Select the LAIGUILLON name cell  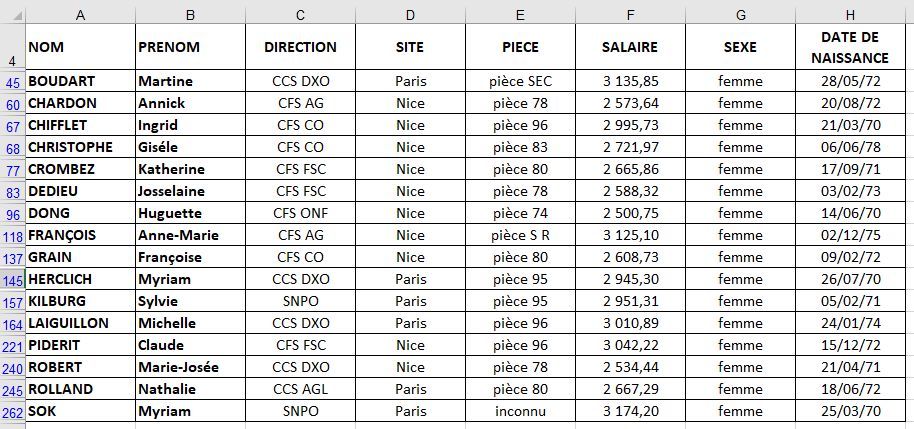click(x=80, y=323)
